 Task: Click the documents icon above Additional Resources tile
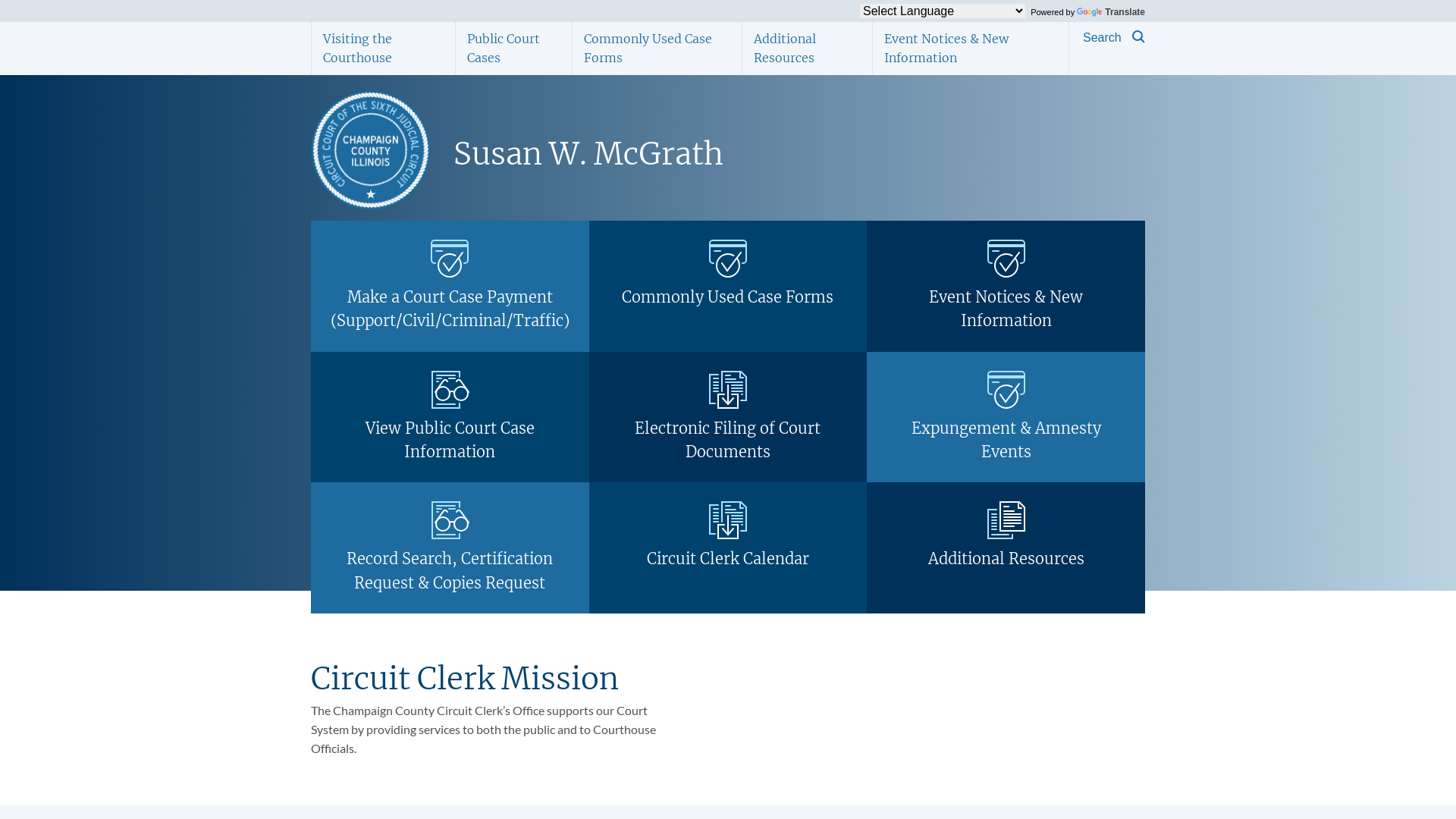tap(1006, 520)
